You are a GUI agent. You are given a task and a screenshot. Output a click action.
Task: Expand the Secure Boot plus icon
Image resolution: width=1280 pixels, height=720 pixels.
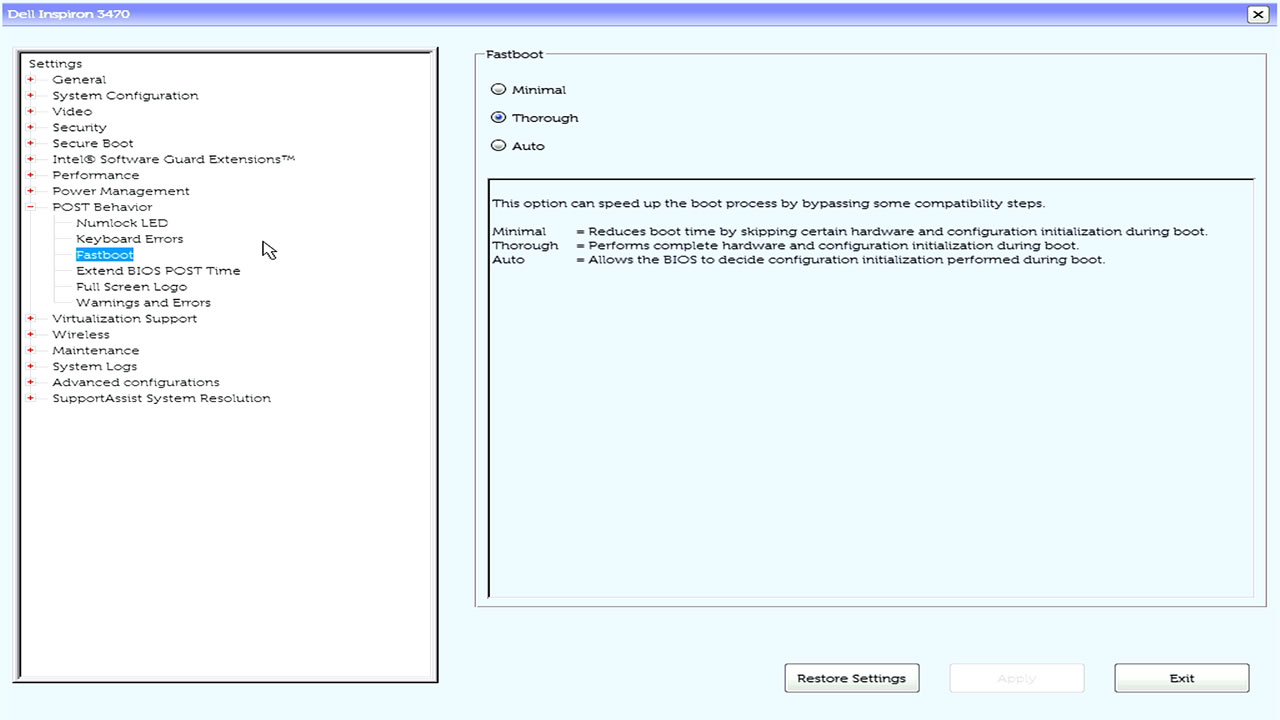[31, 144]
